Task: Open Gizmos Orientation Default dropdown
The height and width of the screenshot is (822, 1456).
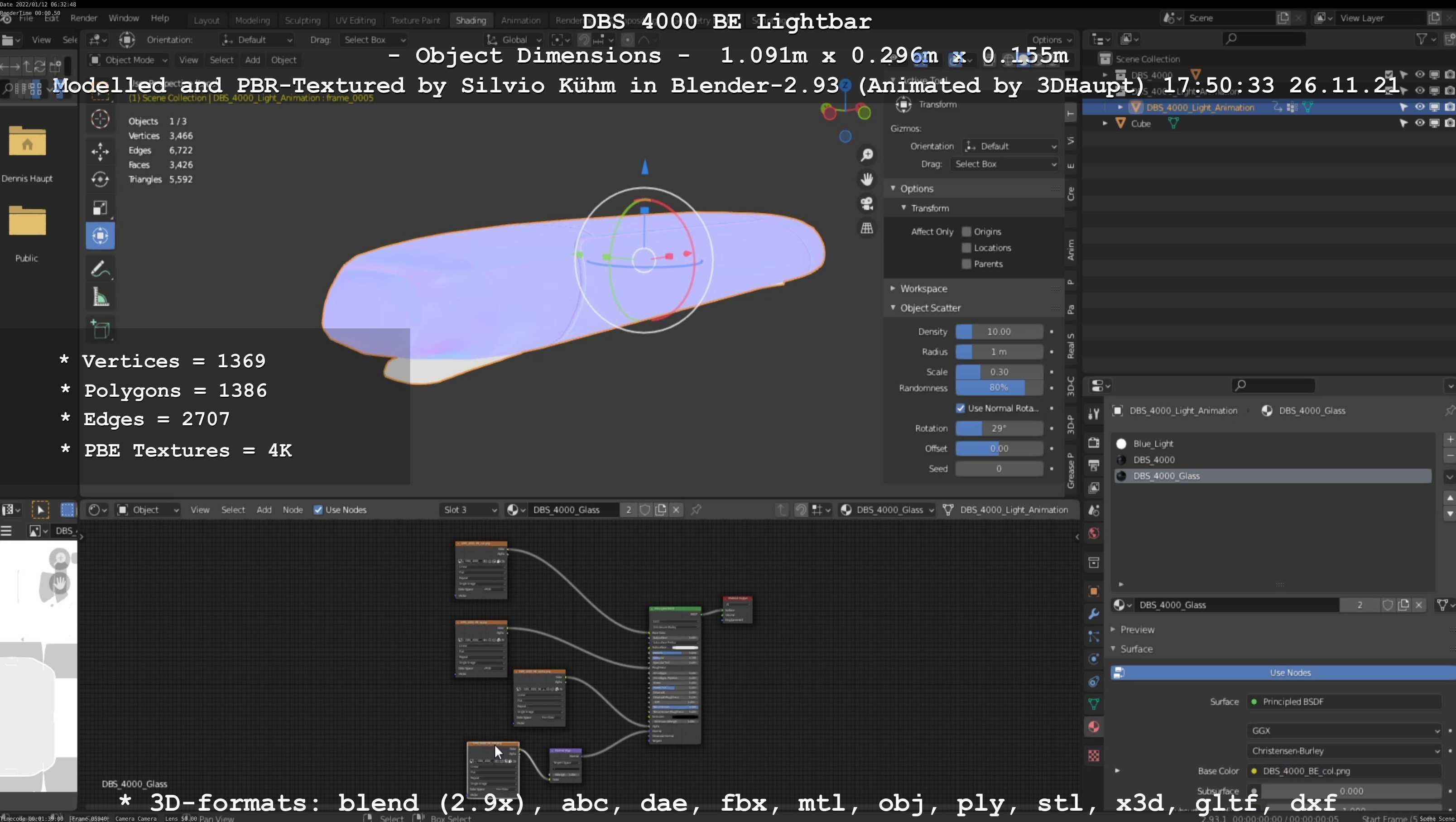Action: (x=1010, y=146)
